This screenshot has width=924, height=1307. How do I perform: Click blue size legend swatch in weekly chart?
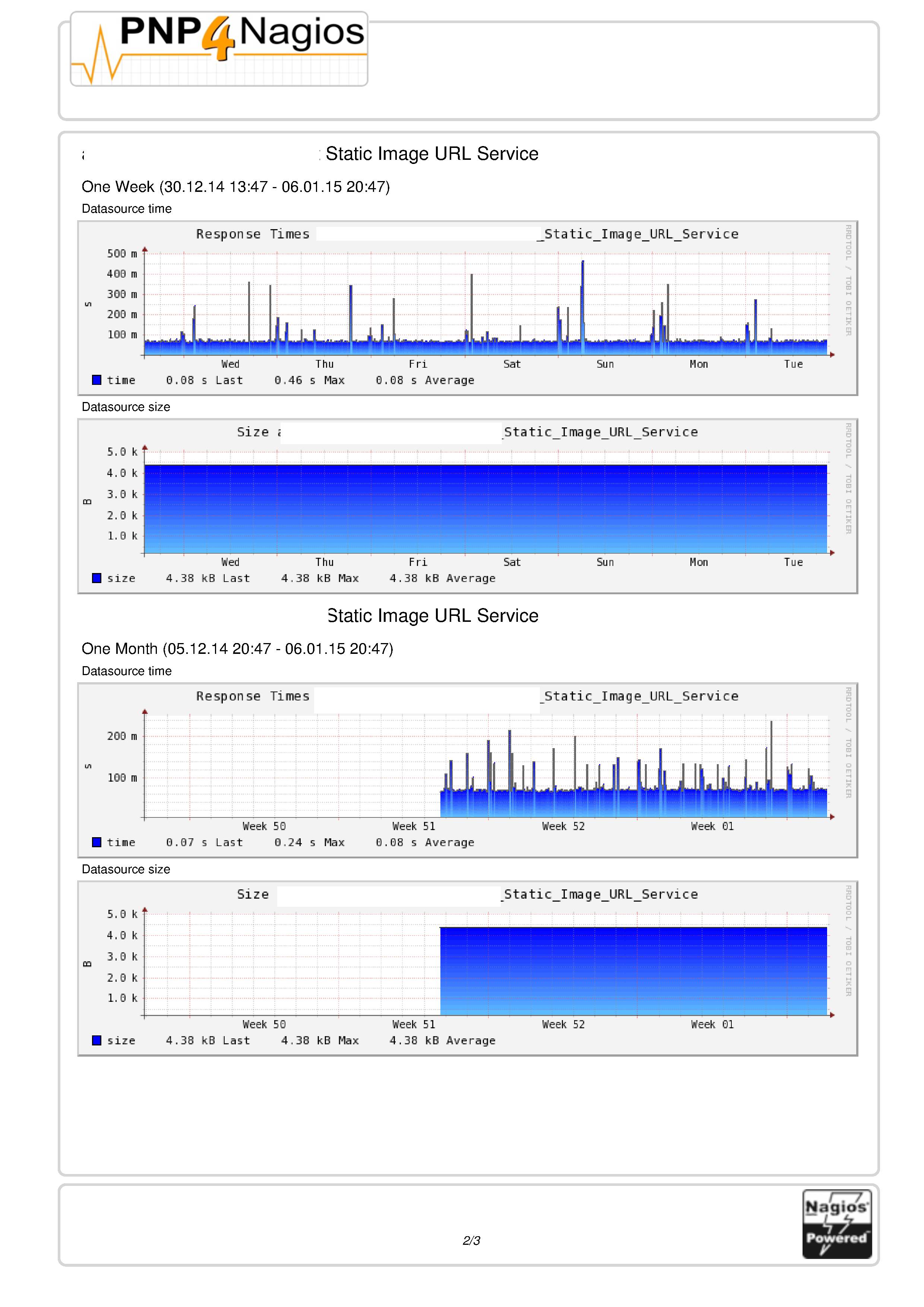tap(97, 578)
